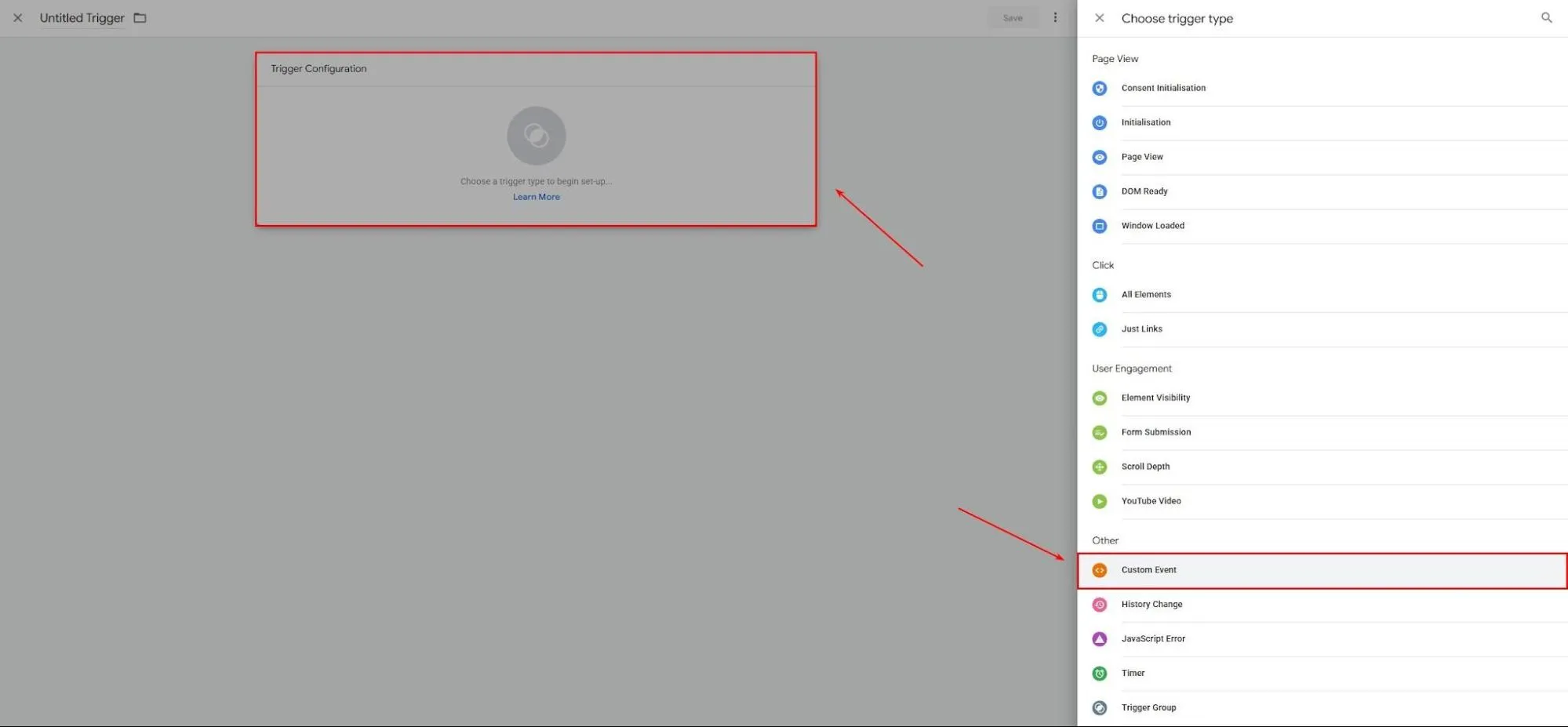Select the All Elements click trigger

(1322, 295)
